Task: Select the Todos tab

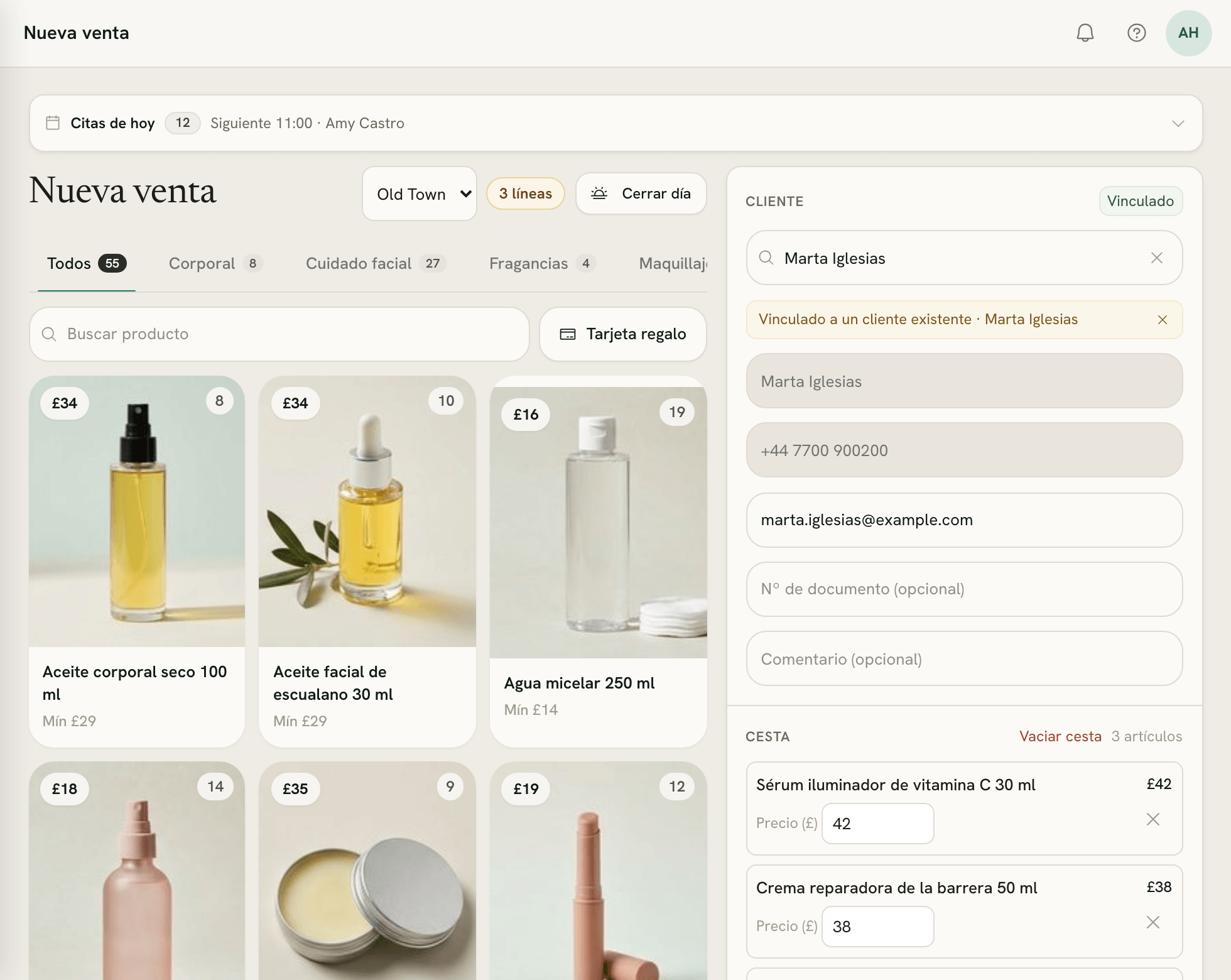Action: (87, 263)
